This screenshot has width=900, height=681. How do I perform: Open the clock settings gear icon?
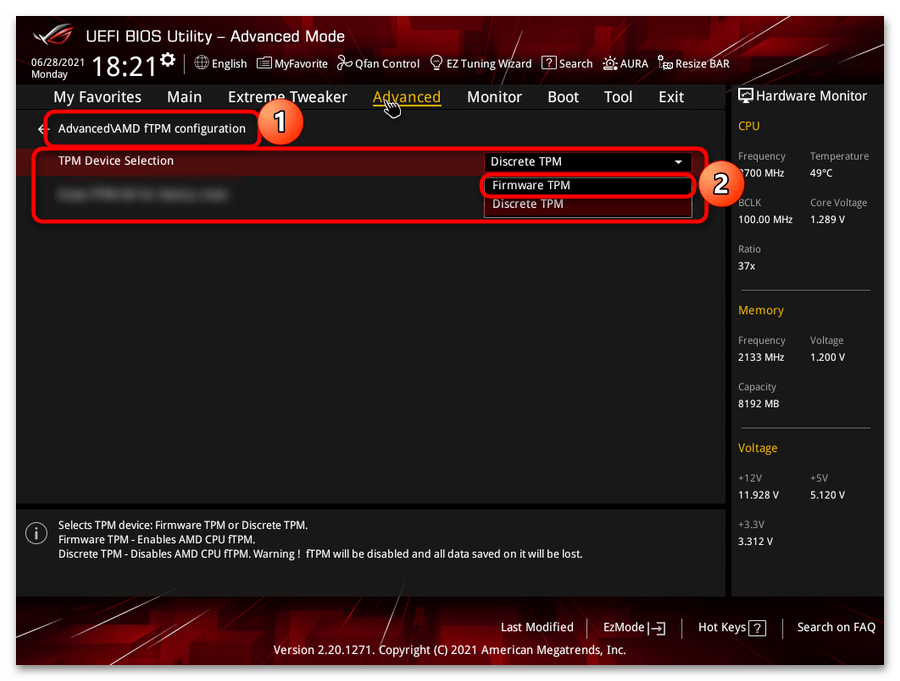click(168, 60)
